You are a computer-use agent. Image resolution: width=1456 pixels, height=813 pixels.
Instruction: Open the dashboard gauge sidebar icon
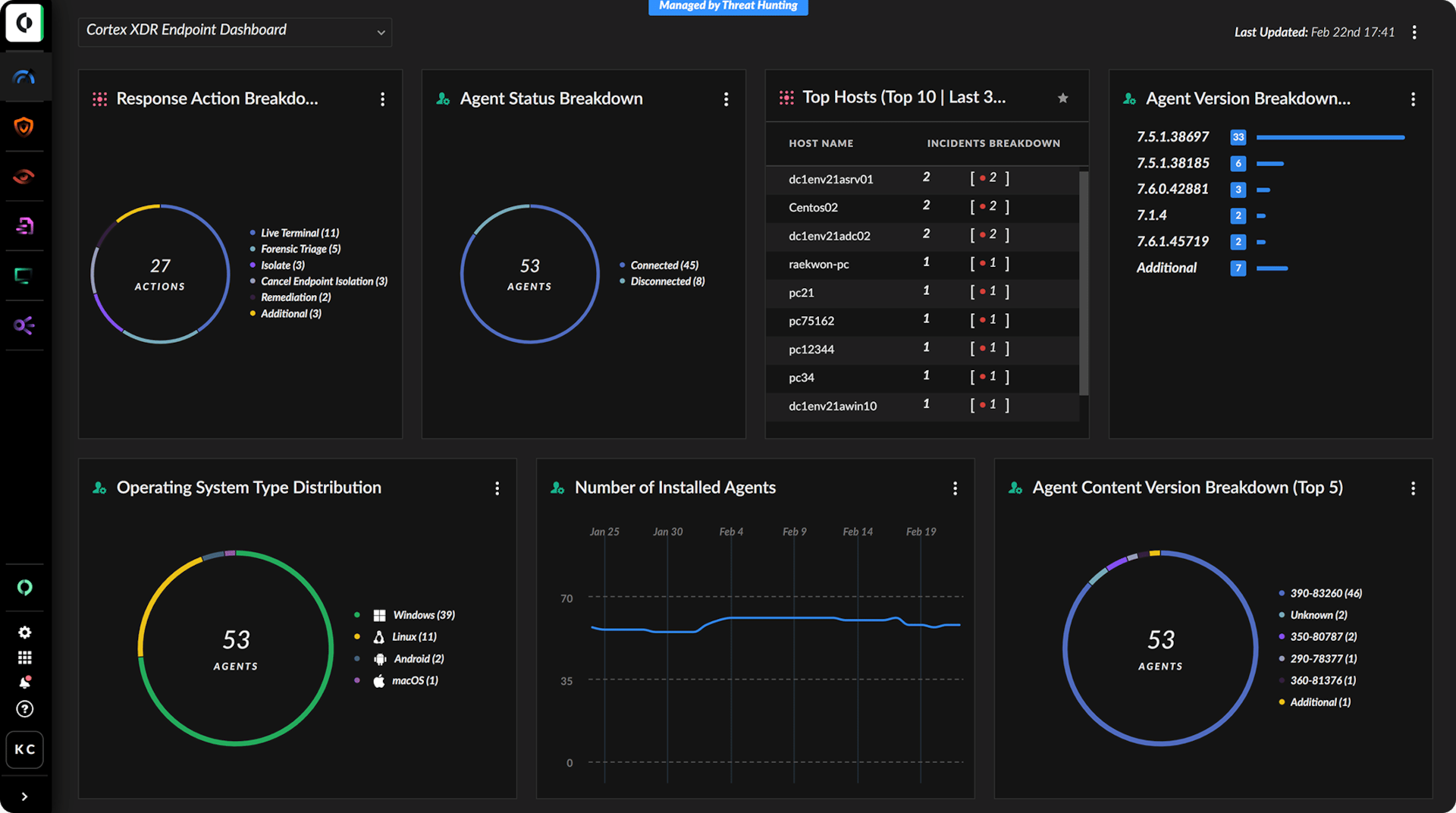pos(24,77)
